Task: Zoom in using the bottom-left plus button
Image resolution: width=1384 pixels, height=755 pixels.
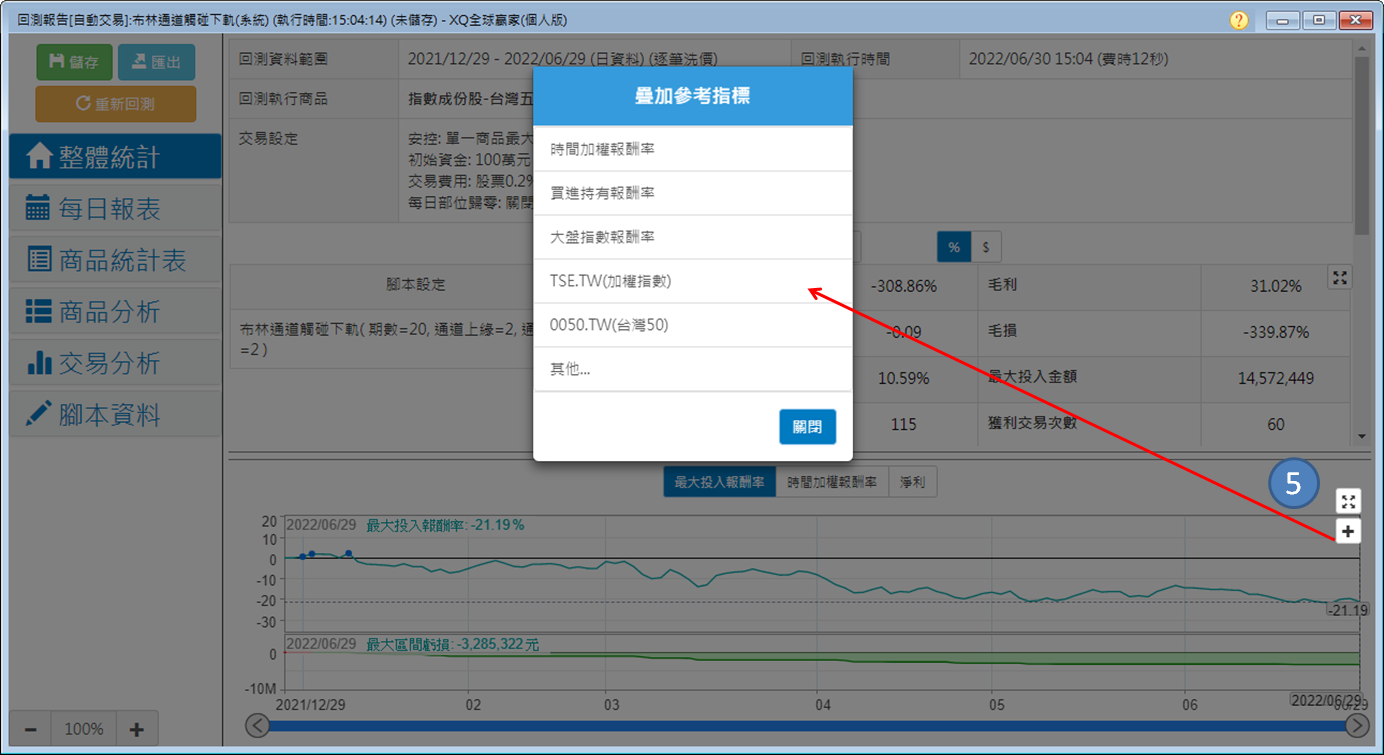Action: point(137,729)
